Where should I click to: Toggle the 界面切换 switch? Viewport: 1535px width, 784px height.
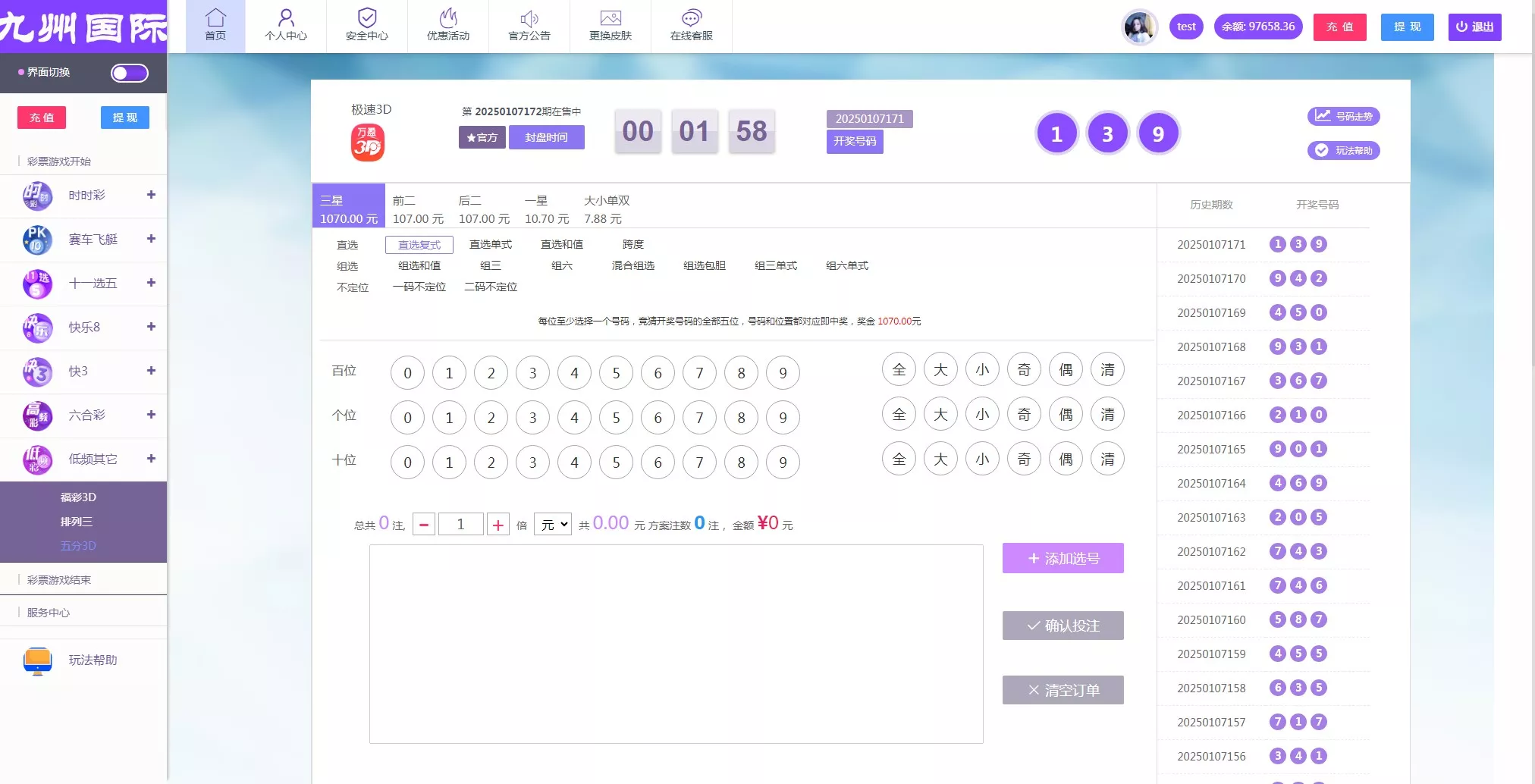pyautogui.click(x=129, y=73)
